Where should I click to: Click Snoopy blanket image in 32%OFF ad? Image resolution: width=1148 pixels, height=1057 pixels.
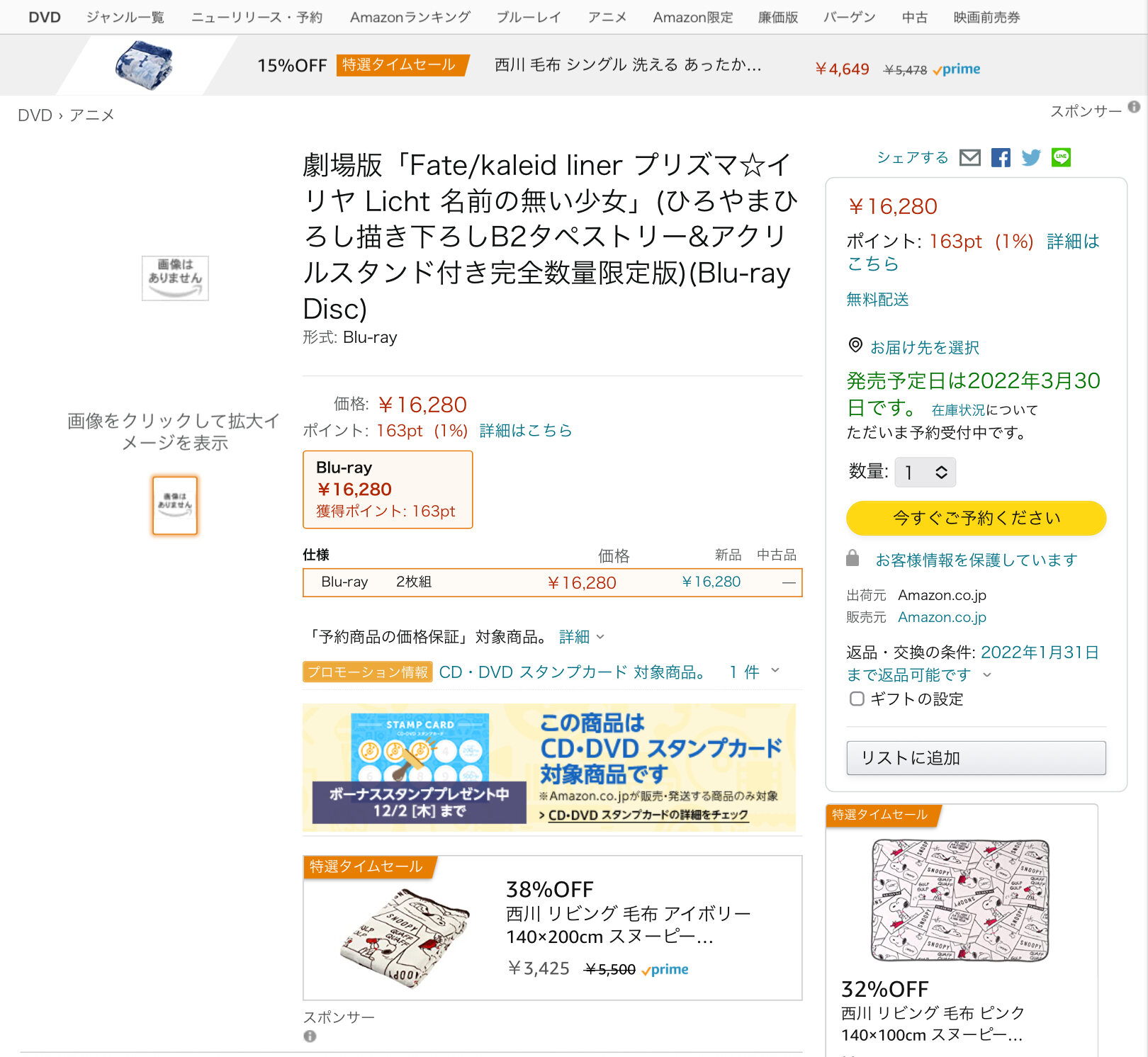click(960, 900)
